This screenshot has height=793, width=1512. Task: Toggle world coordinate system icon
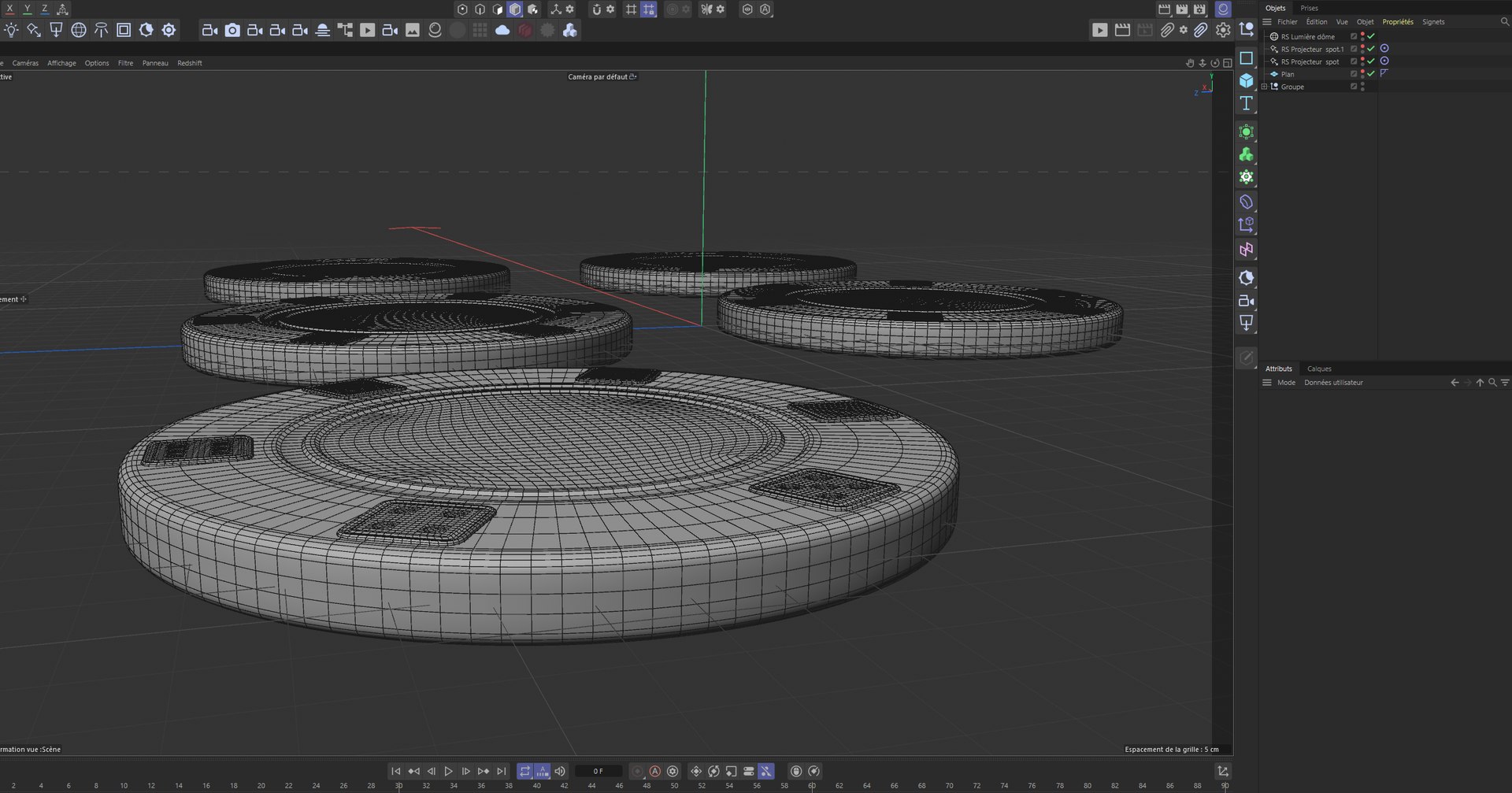62,9
